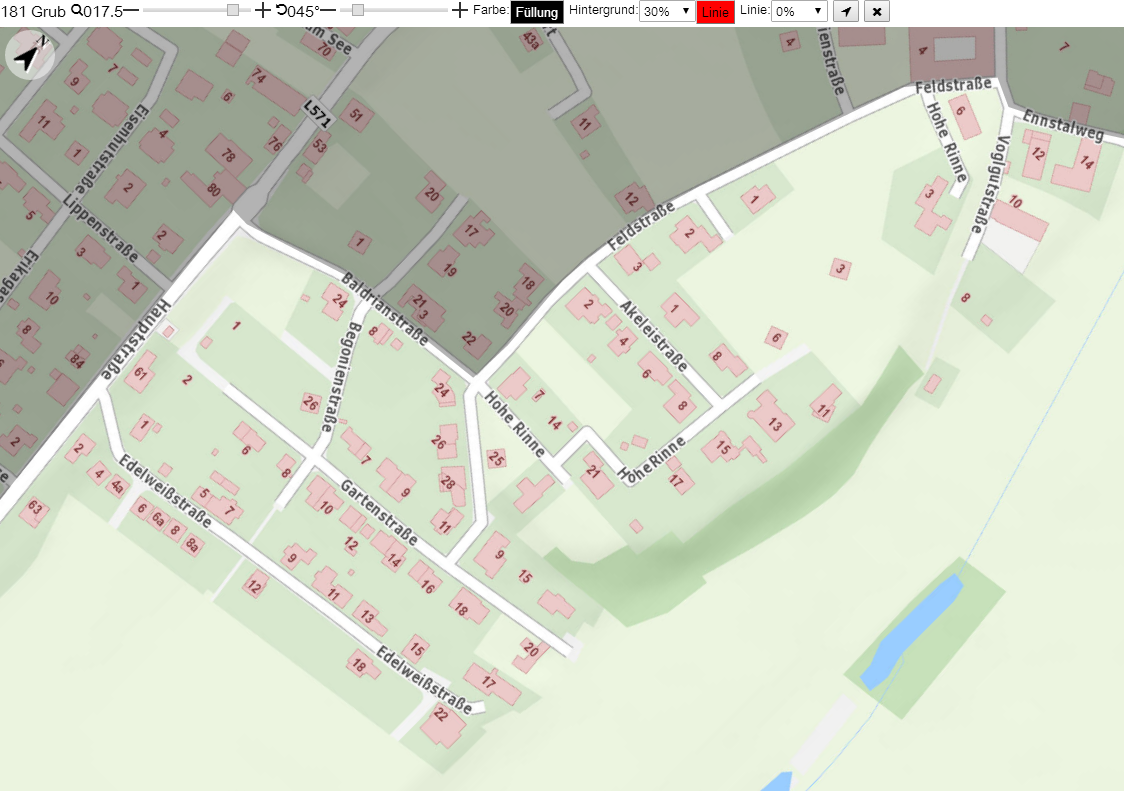Click the rotation plus icon
The height and width of the screenshot is (791, 1124).
click(459, 11)
